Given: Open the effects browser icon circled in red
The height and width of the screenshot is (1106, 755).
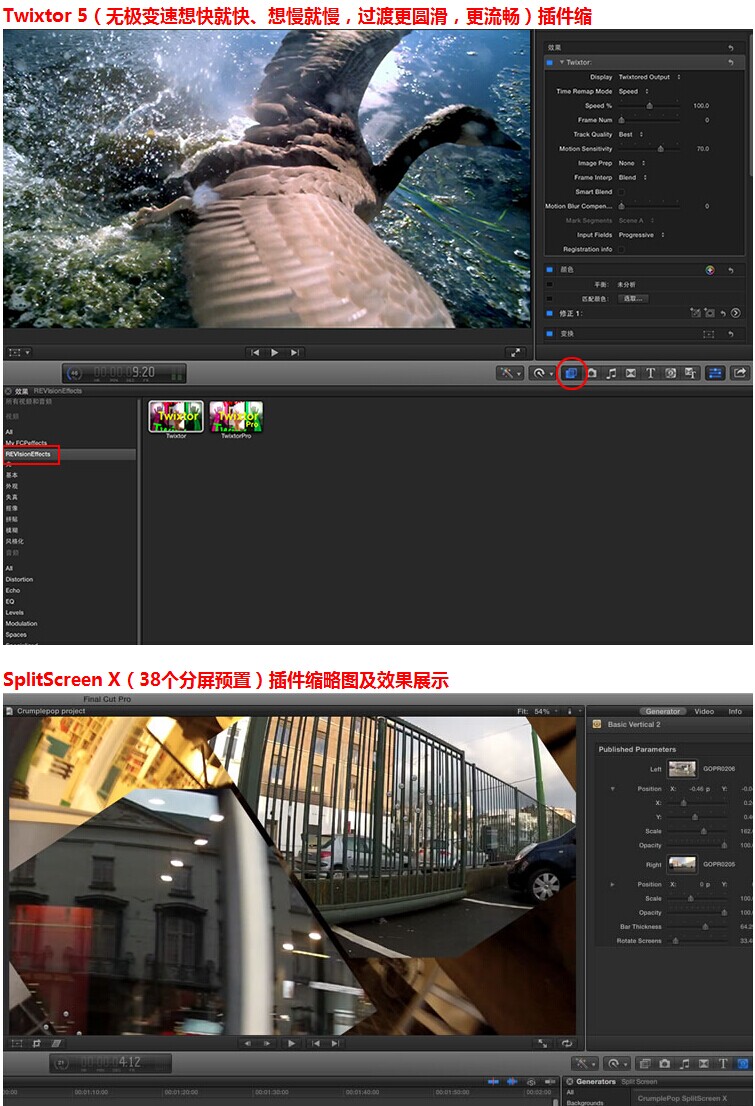Looking at the screenshot, I should (571, 373).
